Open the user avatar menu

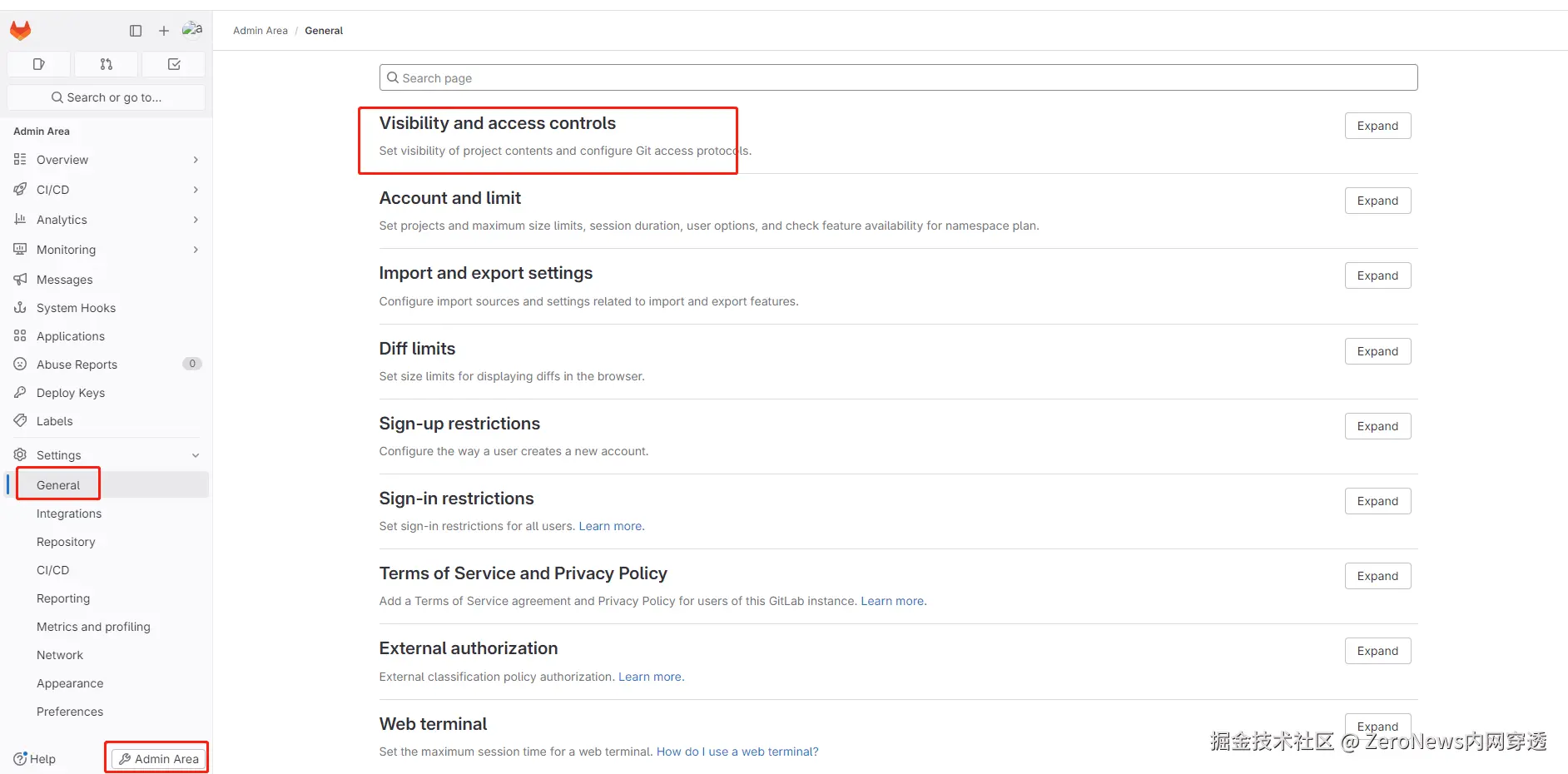pyautogui.click(x=192, y=30)
